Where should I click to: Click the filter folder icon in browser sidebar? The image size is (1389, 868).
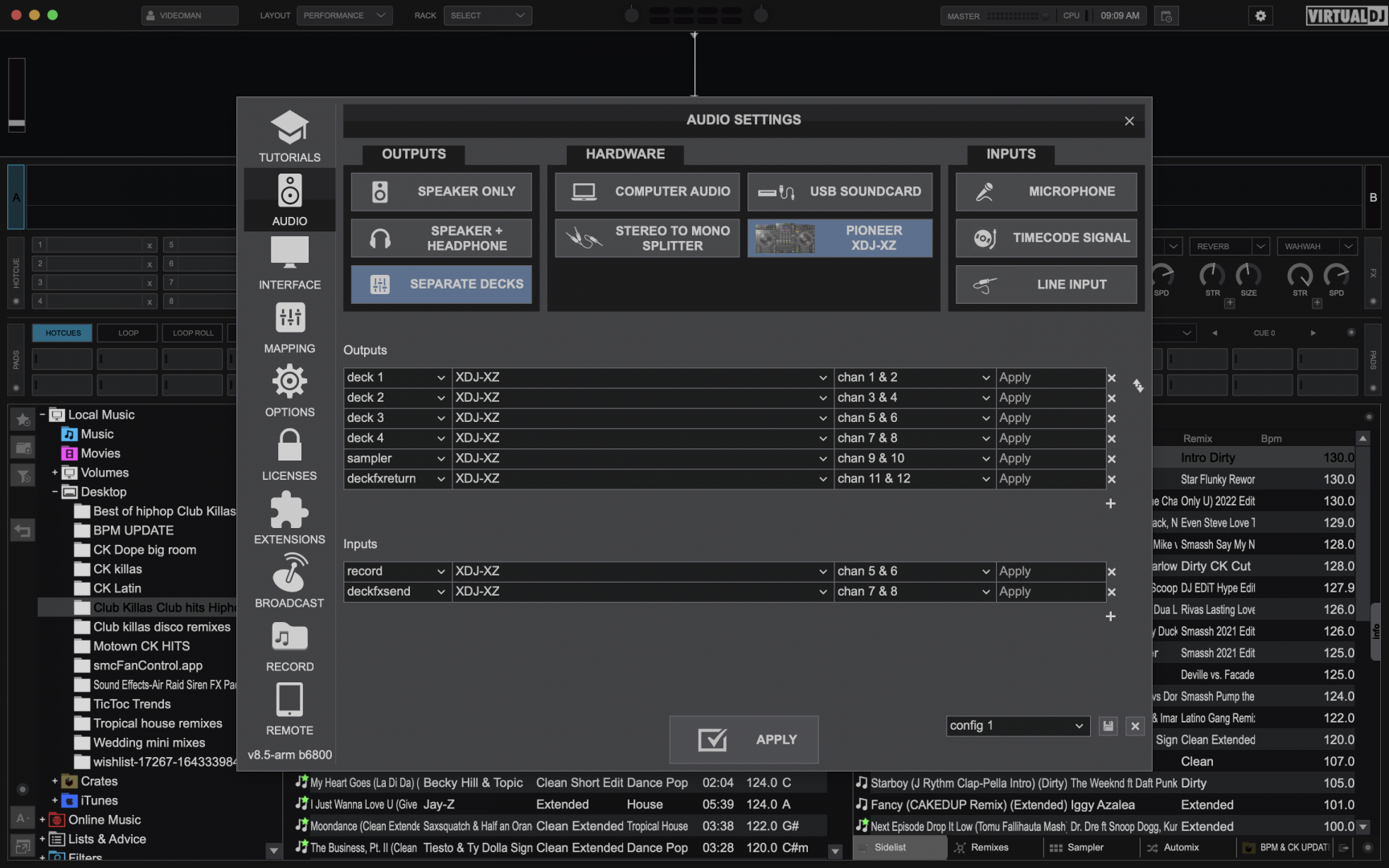tap(23, 476)
